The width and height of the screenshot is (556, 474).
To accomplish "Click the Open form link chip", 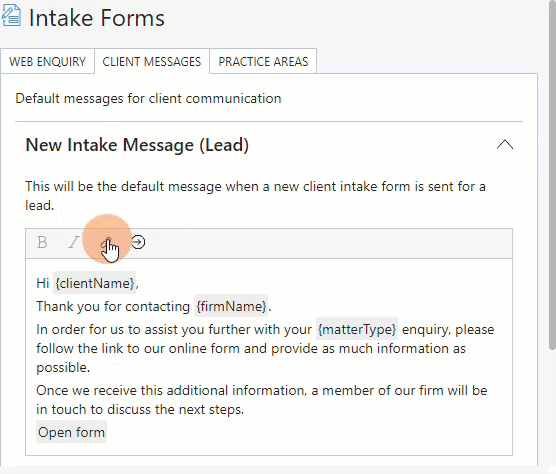I will click(71, 432).
